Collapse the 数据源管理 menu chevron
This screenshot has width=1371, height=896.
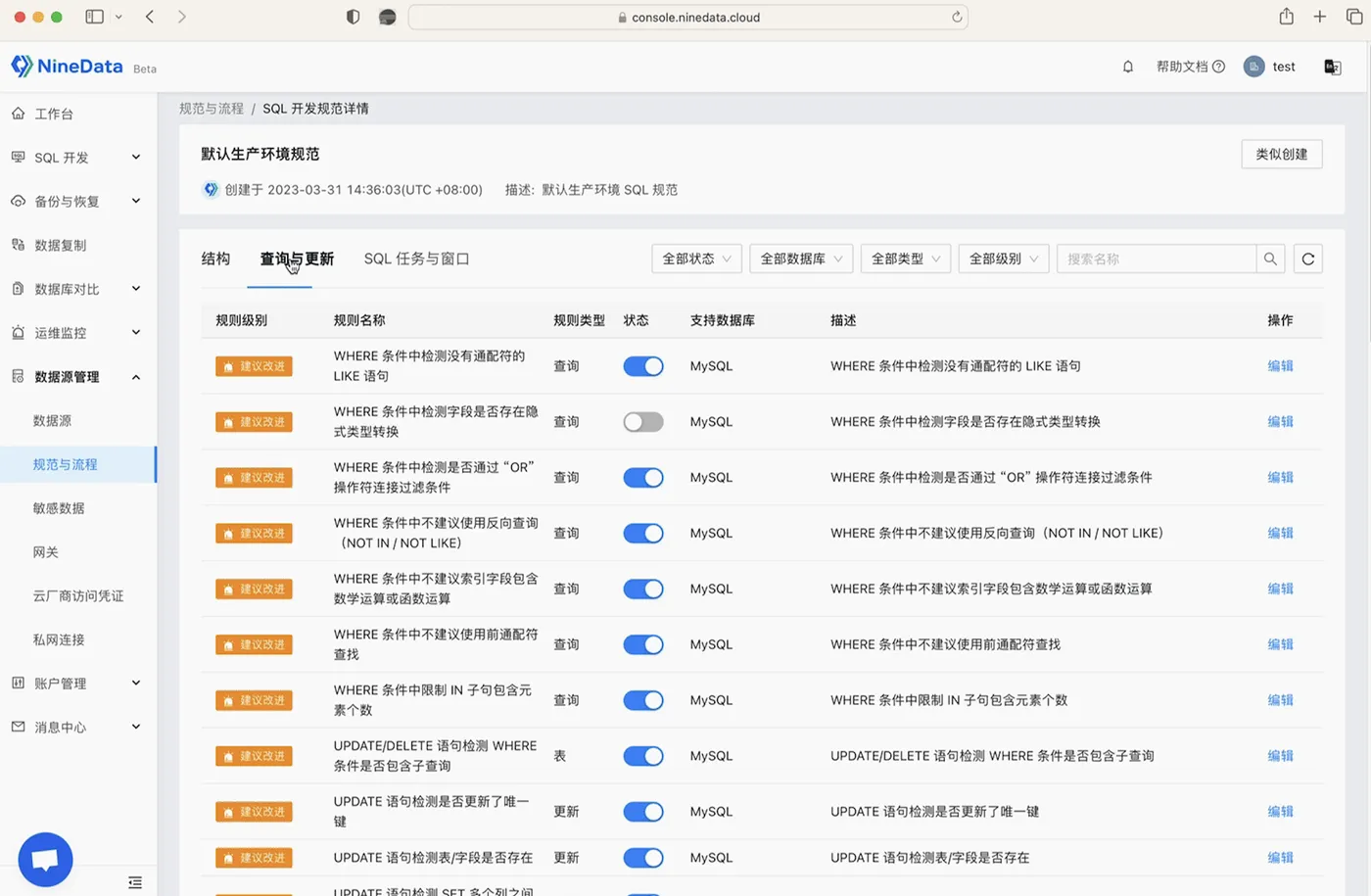pos(136,377)
